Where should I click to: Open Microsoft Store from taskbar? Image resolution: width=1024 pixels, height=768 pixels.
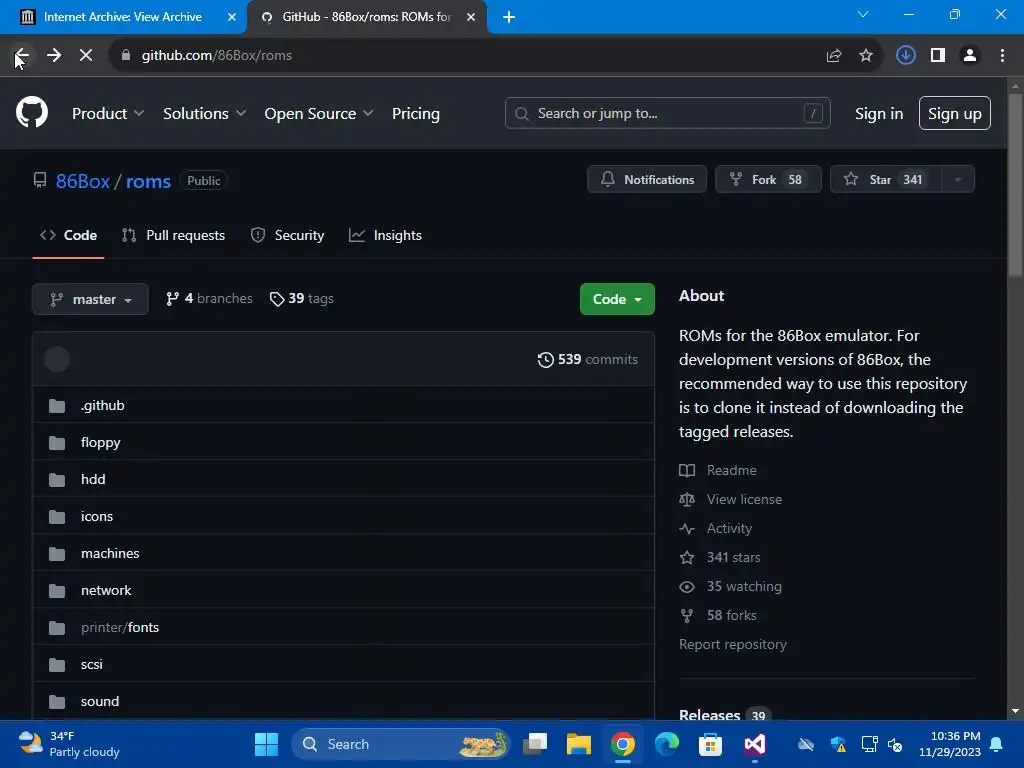tap(711, 744)
